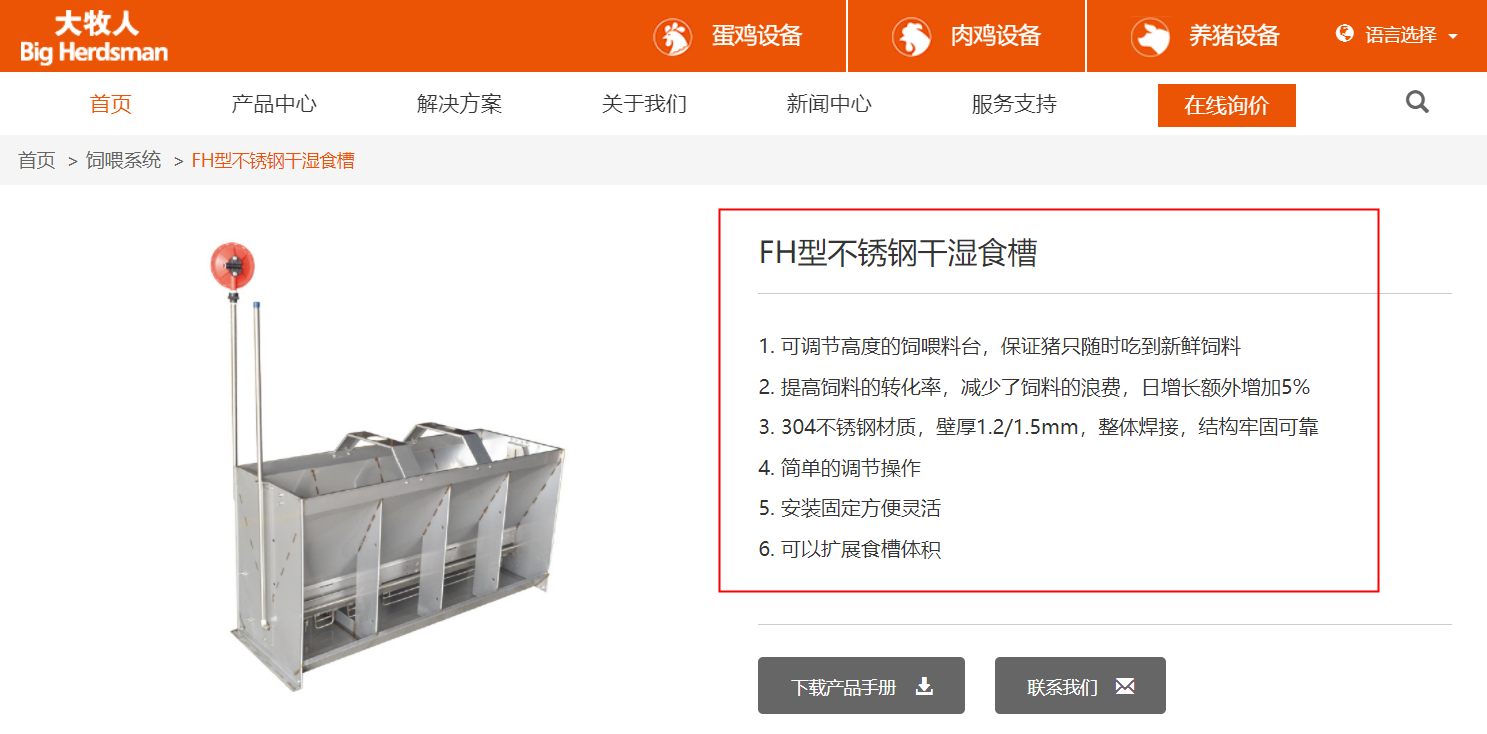Go to 关于我们 page

pyautogui.click(x=644, y=104)
